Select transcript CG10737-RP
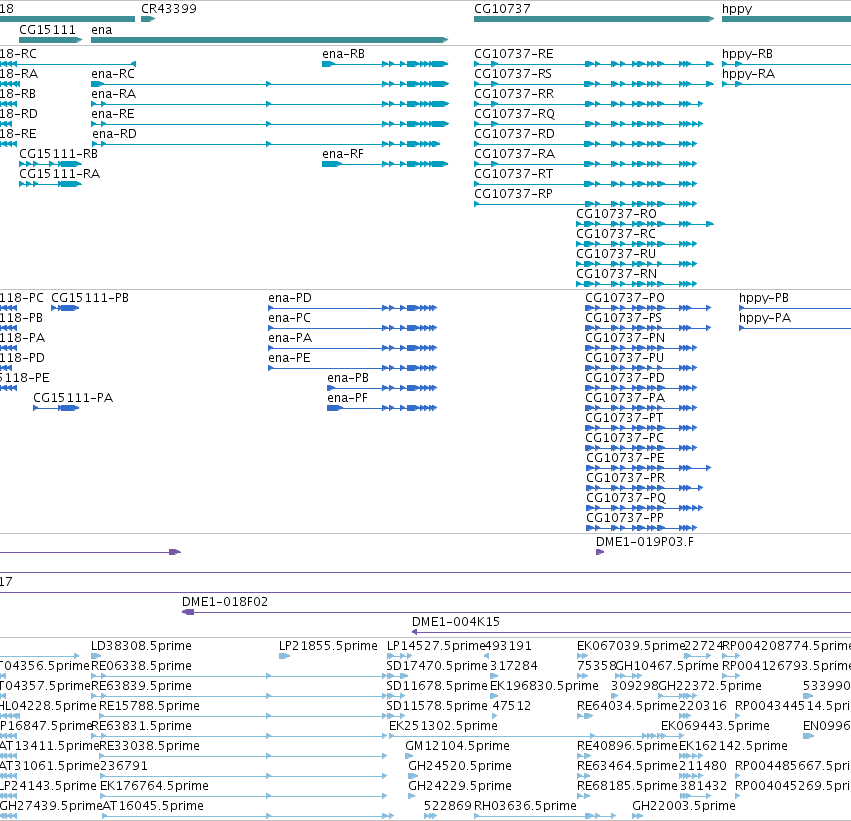The image size is (851, 821). pos(586,204)
